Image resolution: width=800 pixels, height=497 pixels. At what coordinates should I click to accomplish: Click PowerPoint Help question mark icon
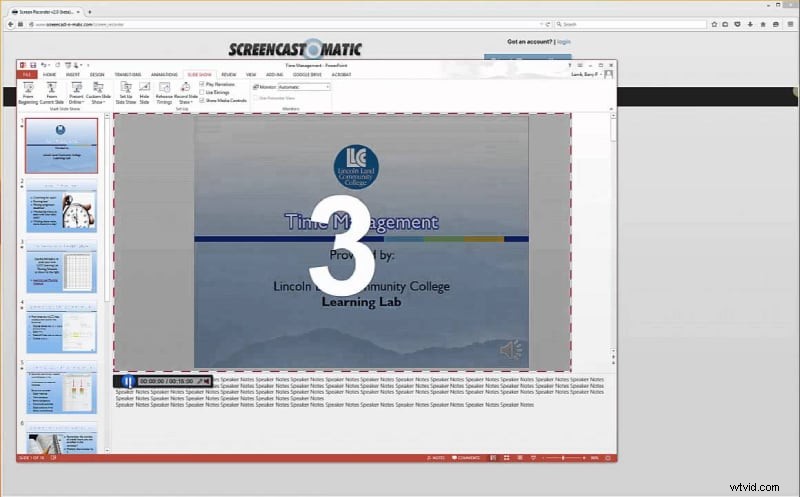(x=570, y=65)
